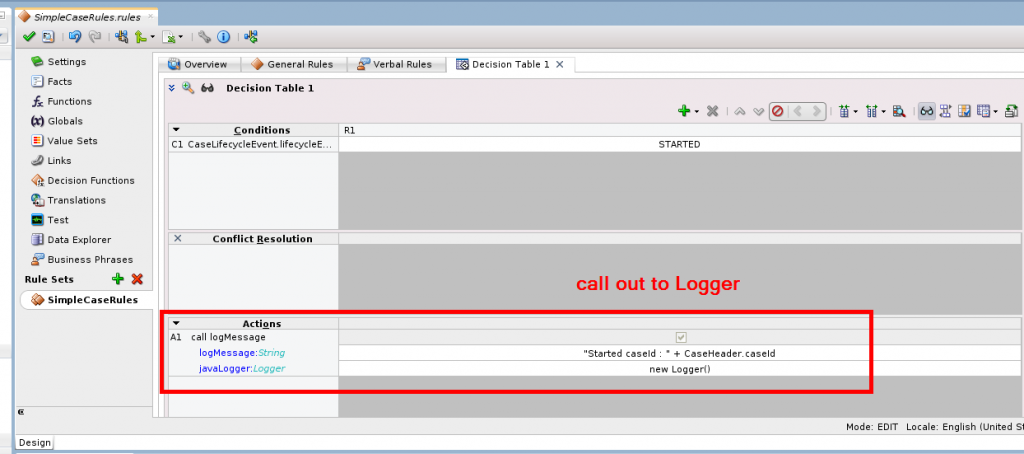Click the new Logger() value cell

point(679,369)
